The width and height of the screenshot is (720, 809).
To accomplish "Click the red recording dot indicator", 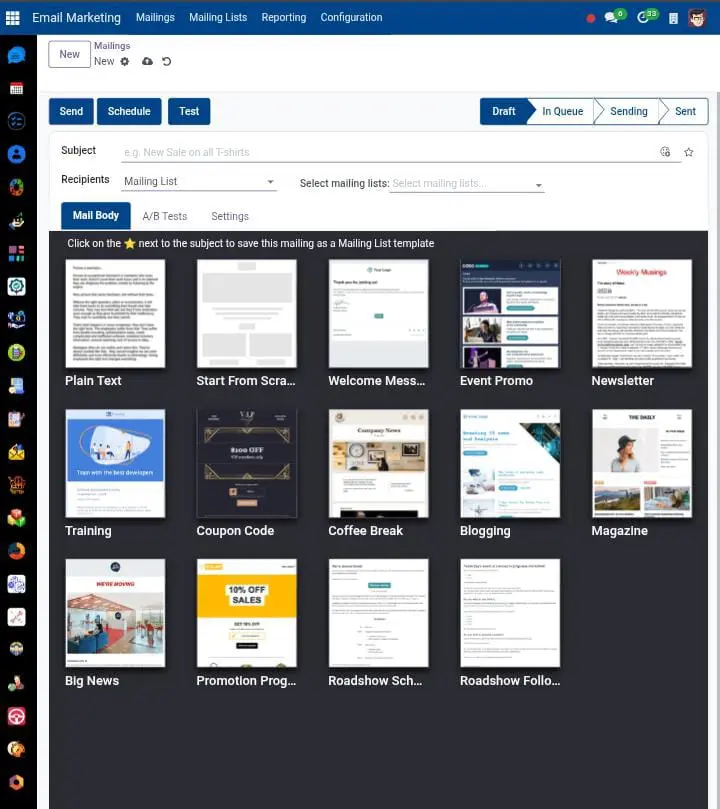I will (591, 19).
